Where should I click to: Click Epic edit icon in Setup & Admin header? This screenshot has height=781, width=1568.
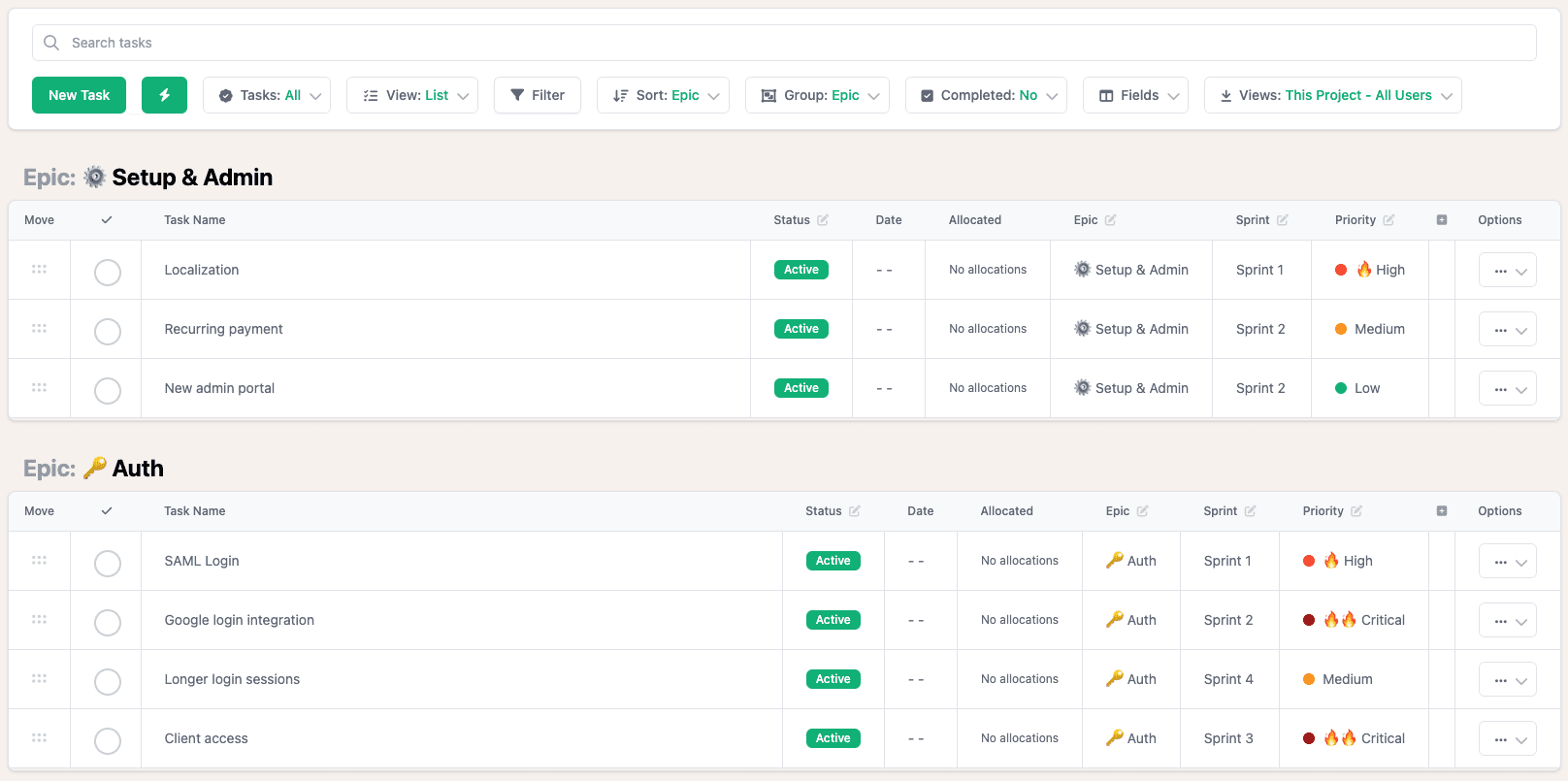[x=1110, y=220]
